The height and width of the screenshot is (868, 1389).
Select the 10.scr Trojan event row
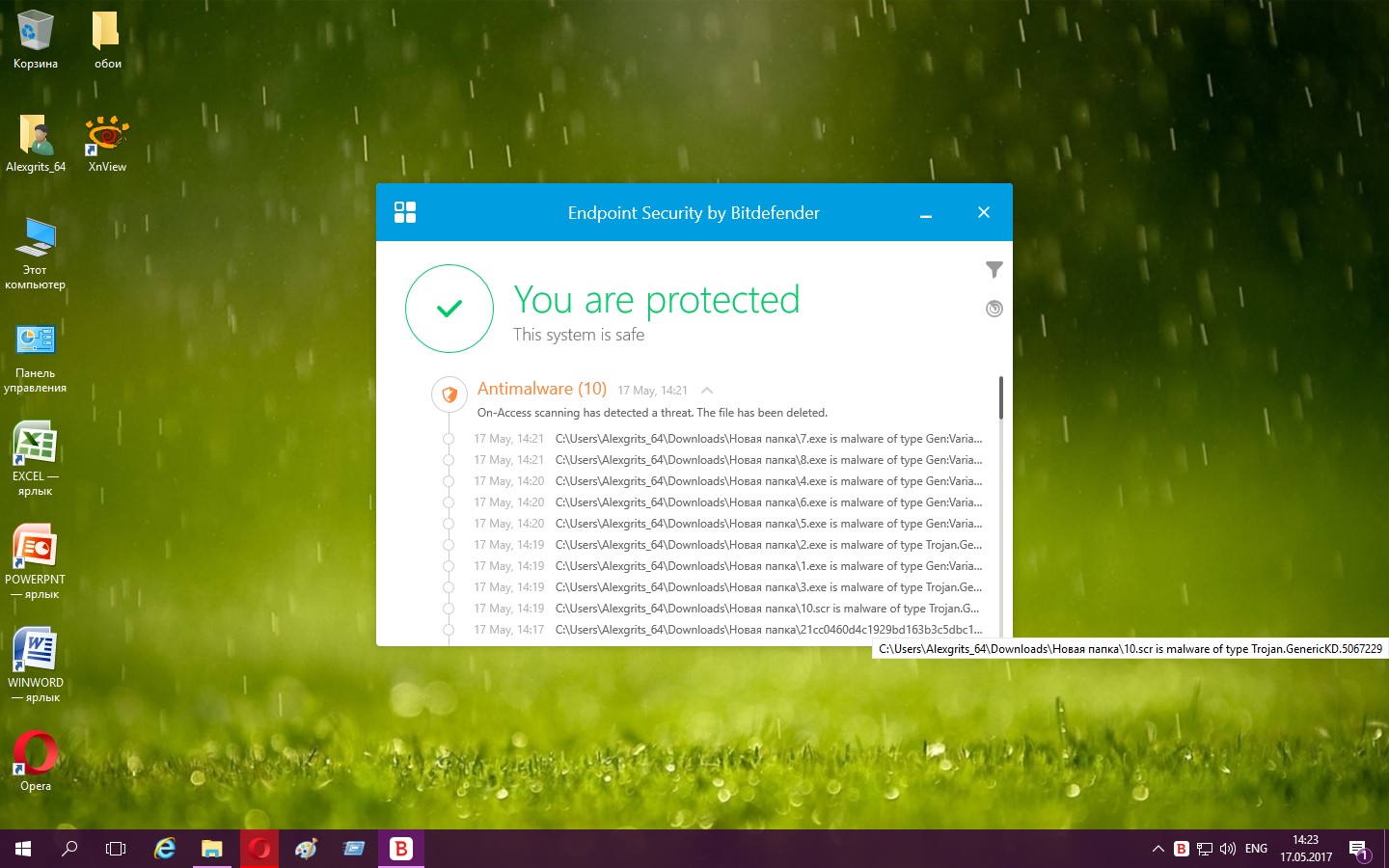[x=728, y=609]
